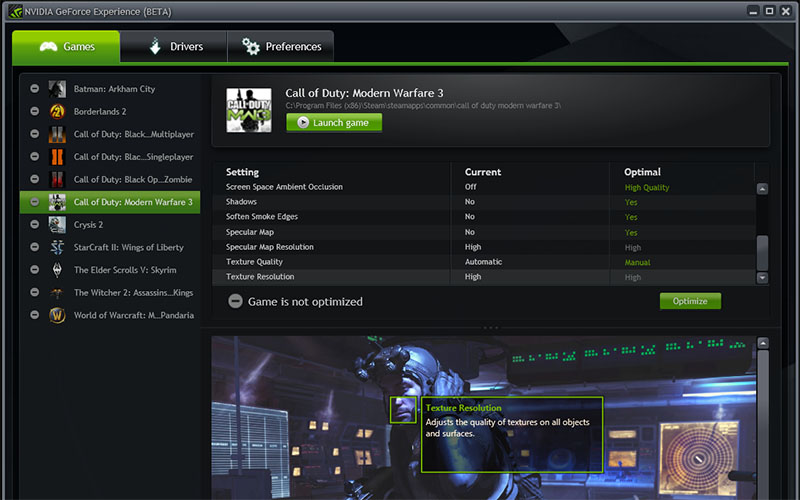
Task: Click the Call of Duty: Black...Multiplayer game icon
Action: tap(57, 134)
